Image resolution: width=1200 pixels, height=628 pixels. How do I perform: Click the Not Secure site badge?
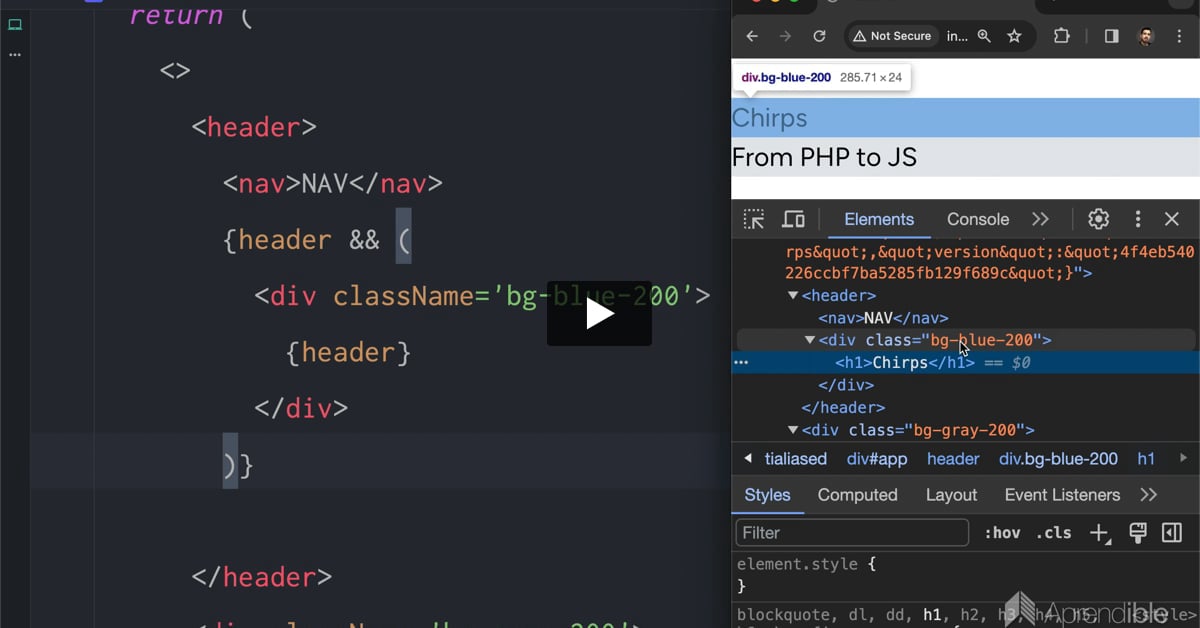(x=891, y=36)
